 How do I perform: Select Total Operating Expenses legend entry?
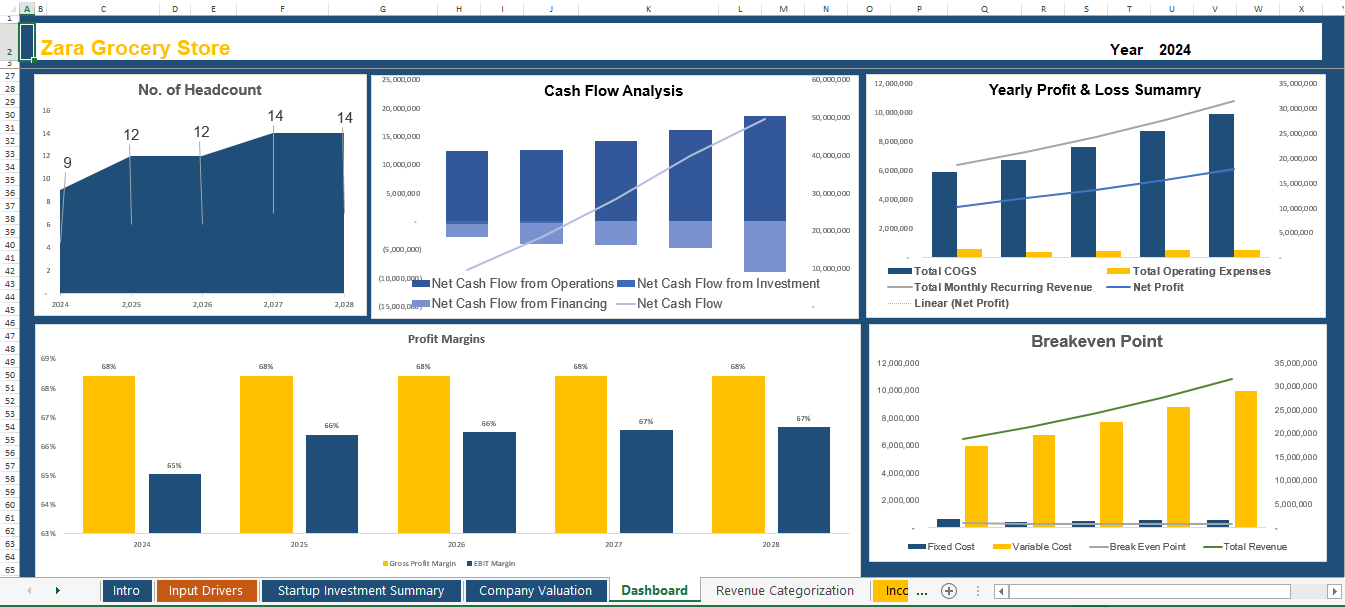[1188, 271]
